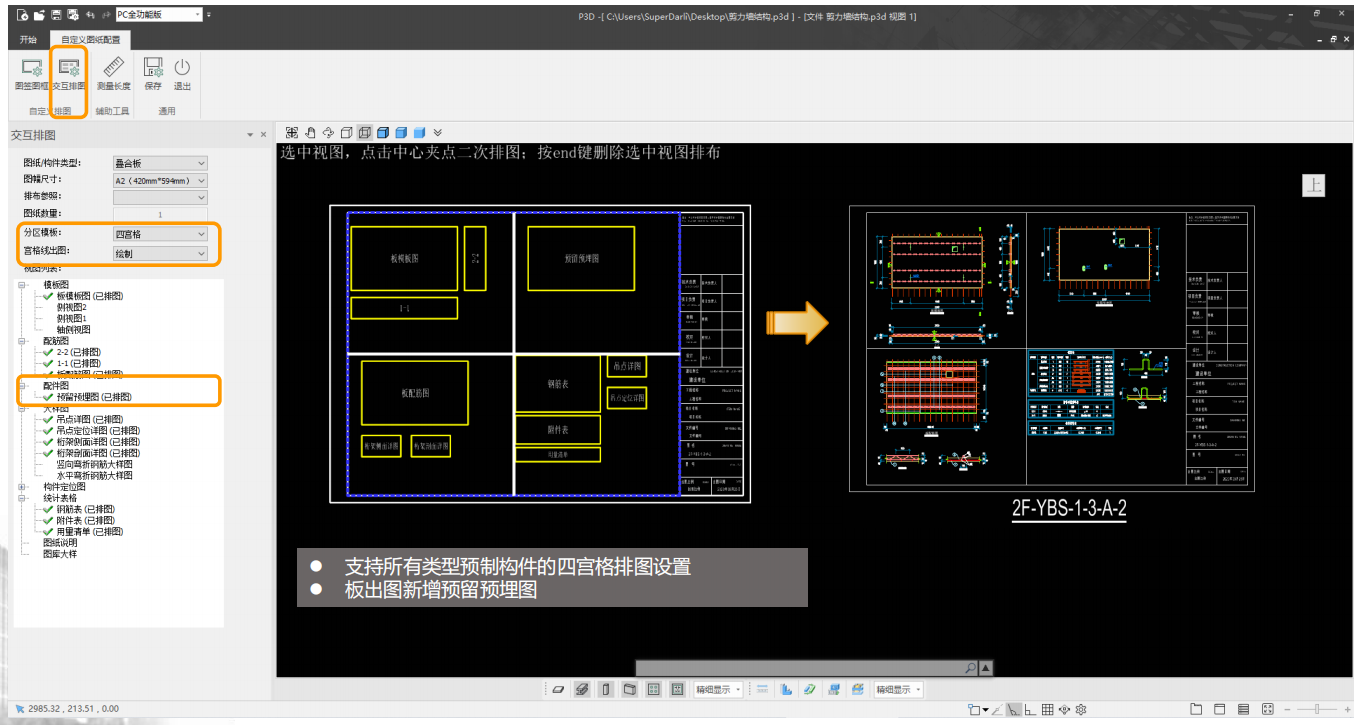1362x725 pixels.
Task: Open the 图幅尺寸 dropdown showing A2
Action: 160,181
